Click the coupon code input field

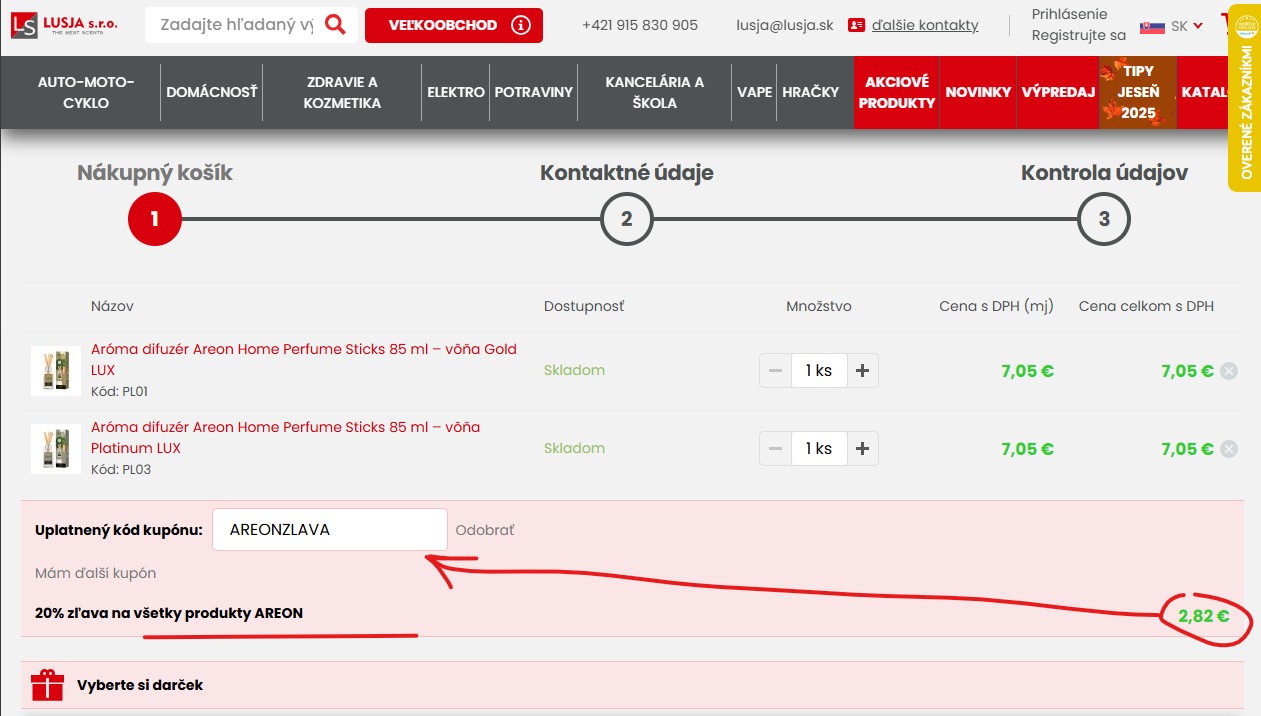click(329, 530)
